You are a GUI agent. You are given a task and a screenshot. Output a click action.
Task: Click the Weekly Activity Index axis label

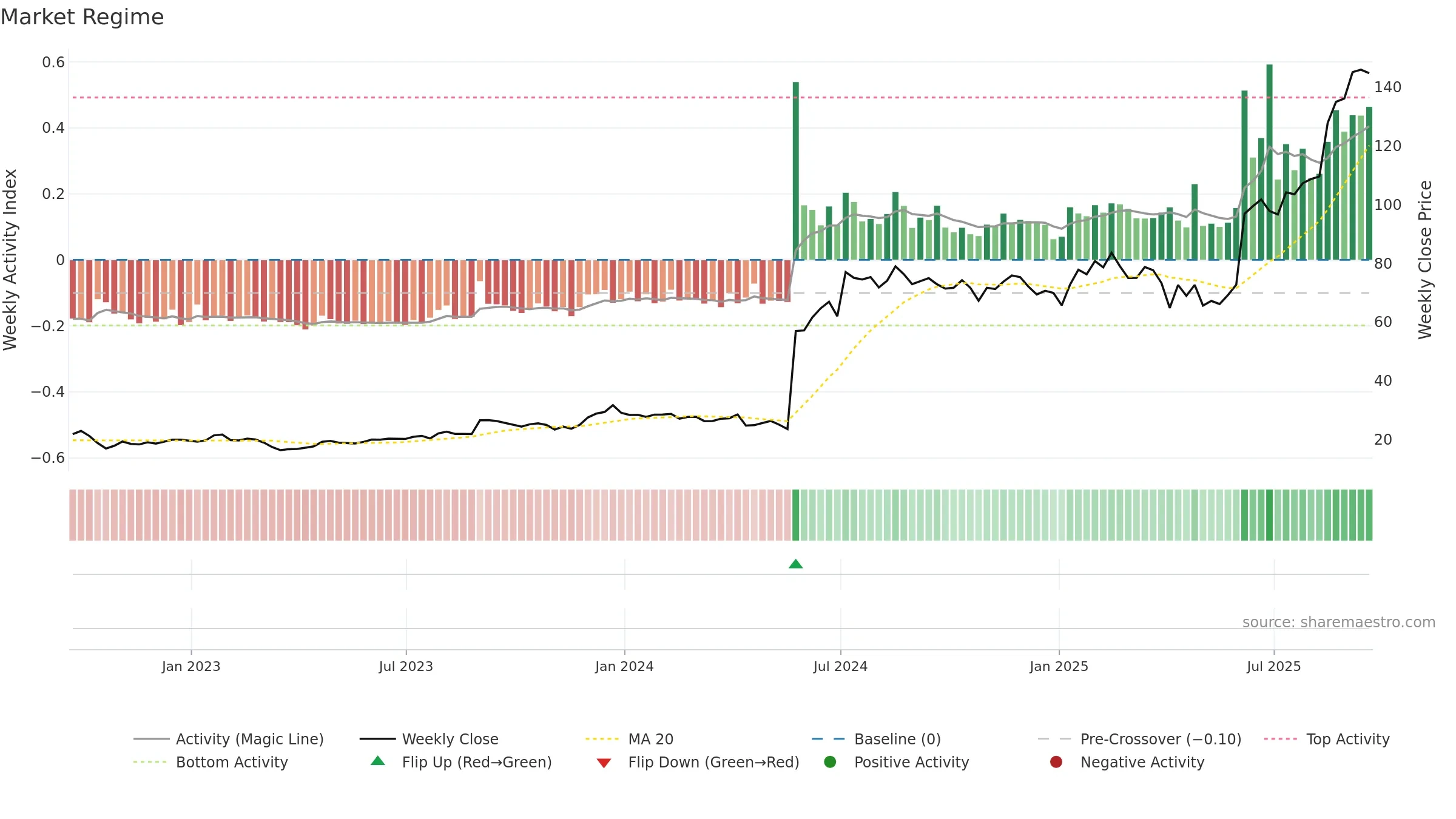tap(10, 260)
